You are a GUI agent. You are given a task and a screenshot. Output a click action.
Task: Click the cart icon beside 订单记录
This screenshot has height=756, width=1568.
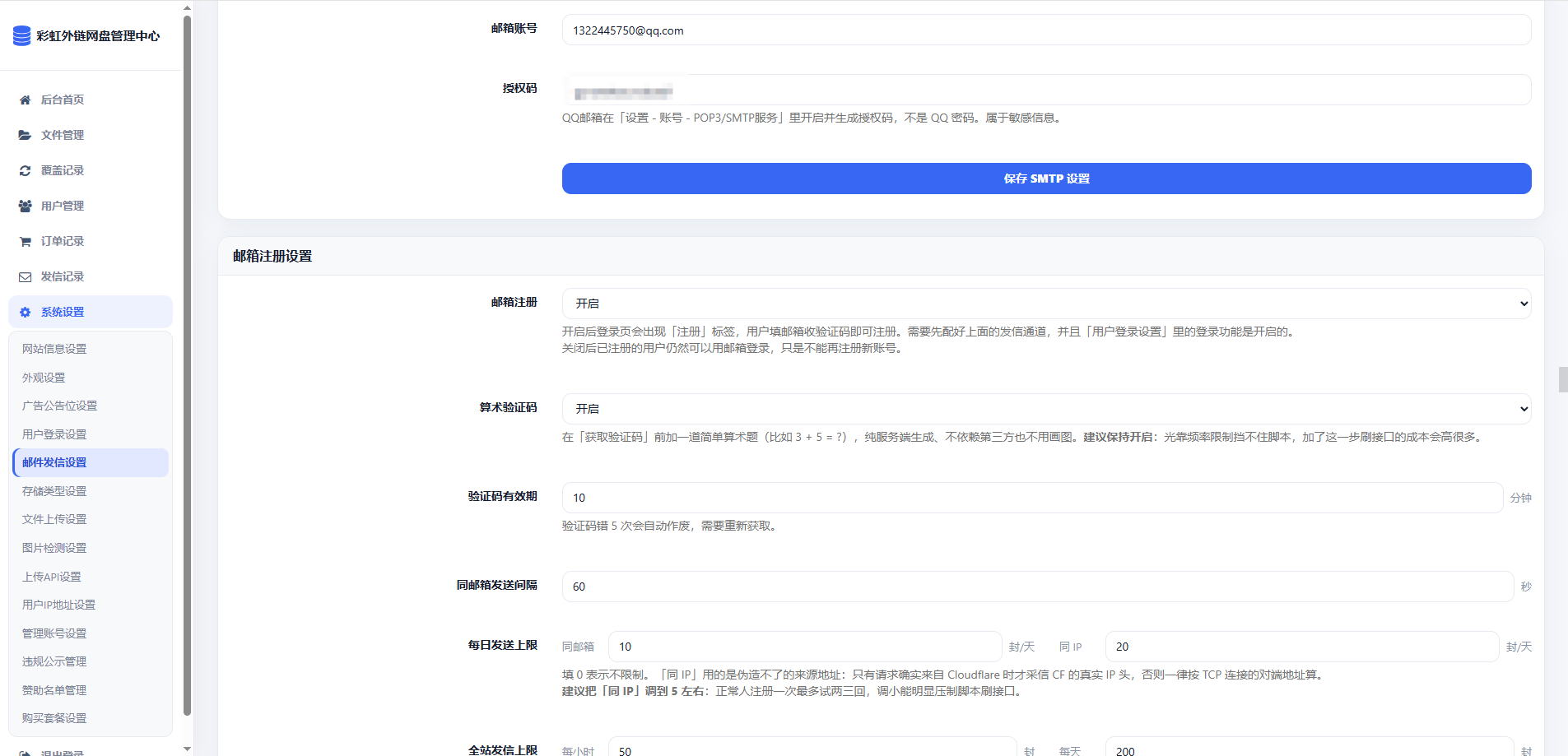tap(25, 241)
